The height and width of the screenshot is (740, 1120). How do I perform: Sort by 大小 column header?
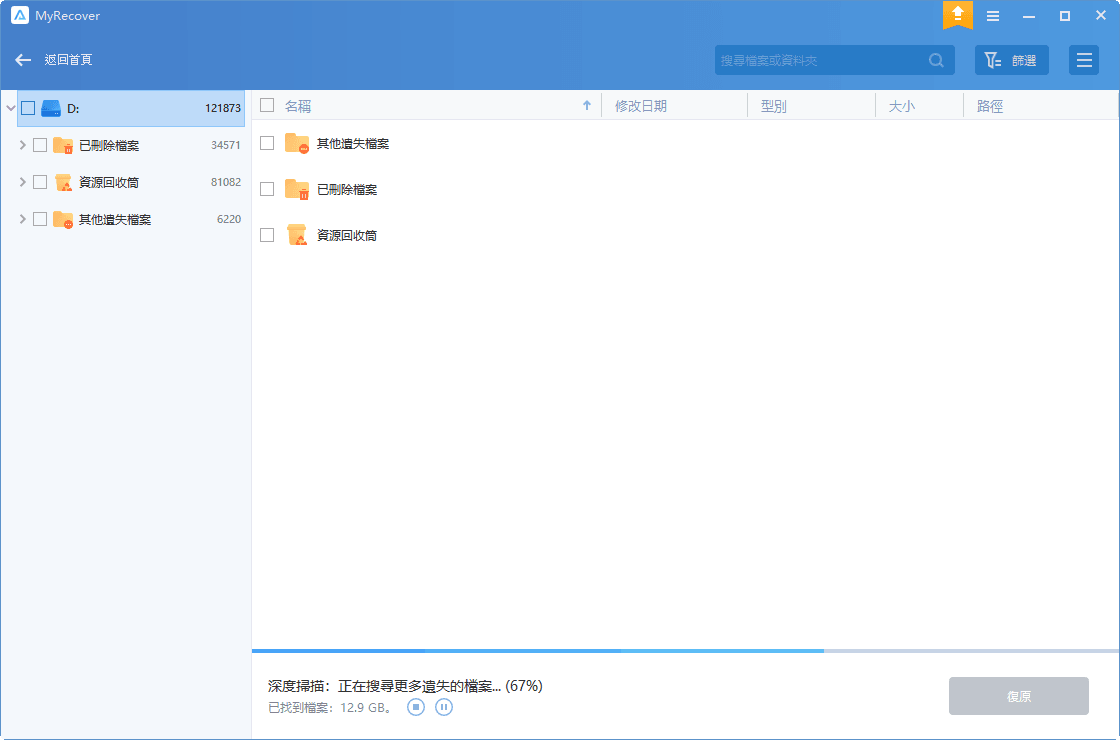tap(901, 106)
